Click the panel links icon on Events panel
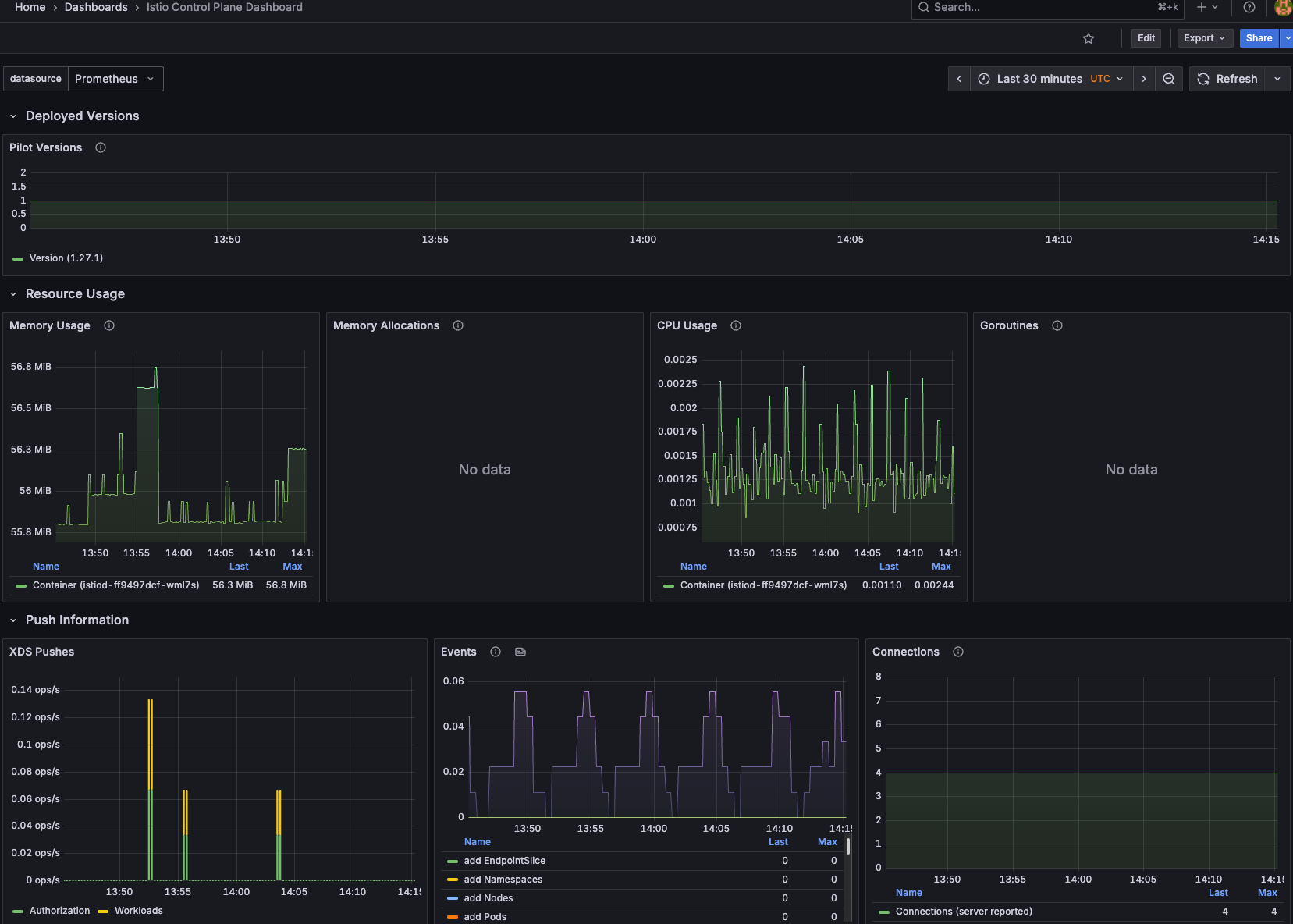Screen dimensions: 1293x924 click(x=520, y=652)
